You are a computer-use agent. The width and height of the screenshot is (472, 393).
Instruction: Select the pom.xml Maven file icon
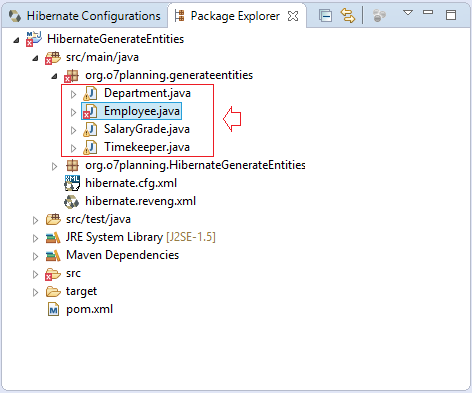[53, 309]
